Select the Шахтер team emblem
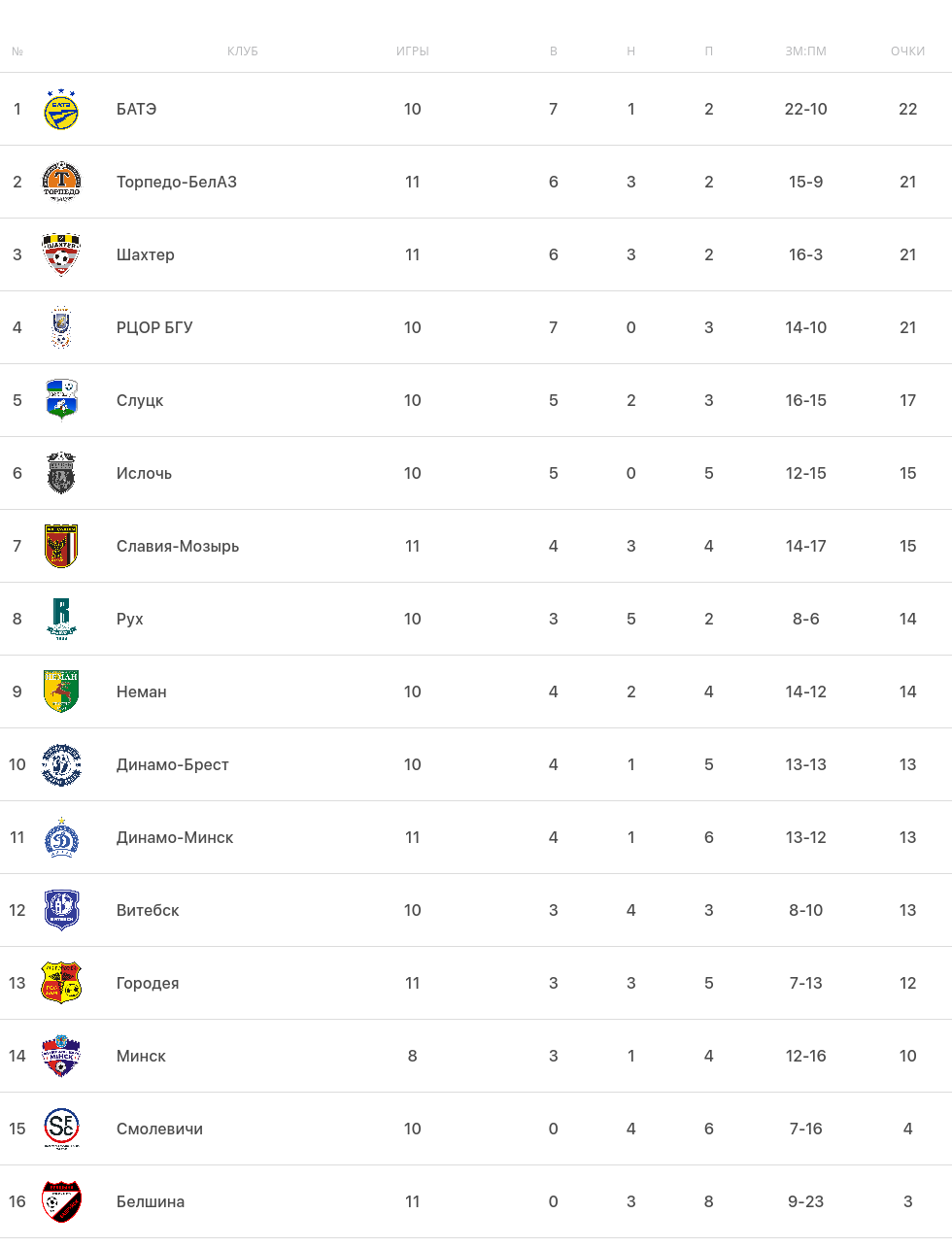Screen dimensions: 952x1248 point(61,254)
